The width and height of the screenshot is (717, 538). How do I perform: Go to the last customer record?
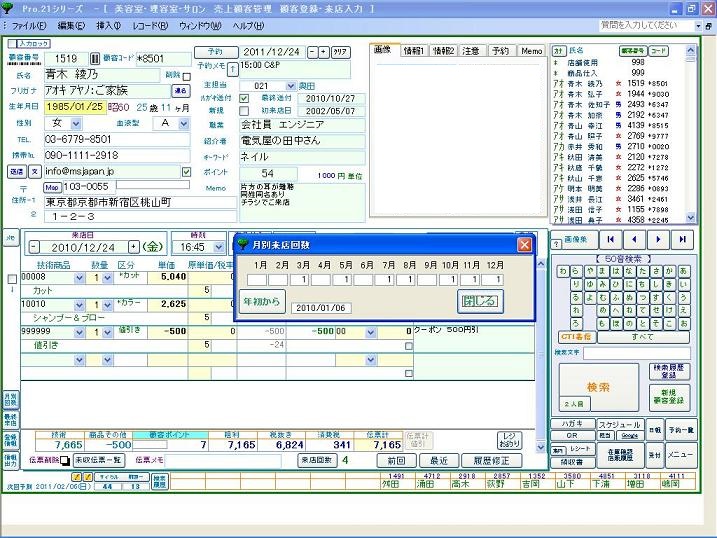click(682, 239)
